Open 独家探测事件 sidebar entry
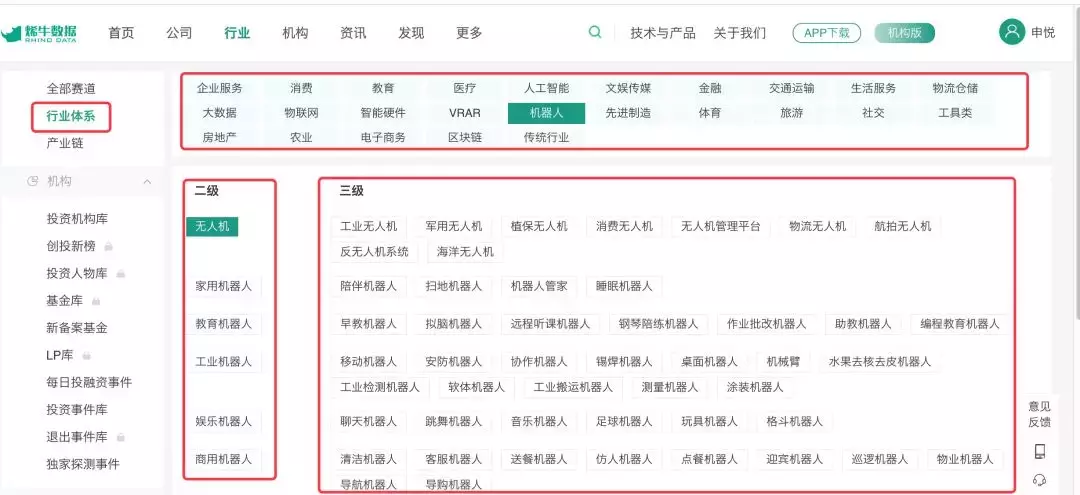1080x495 pixels. tap(83, 464)
